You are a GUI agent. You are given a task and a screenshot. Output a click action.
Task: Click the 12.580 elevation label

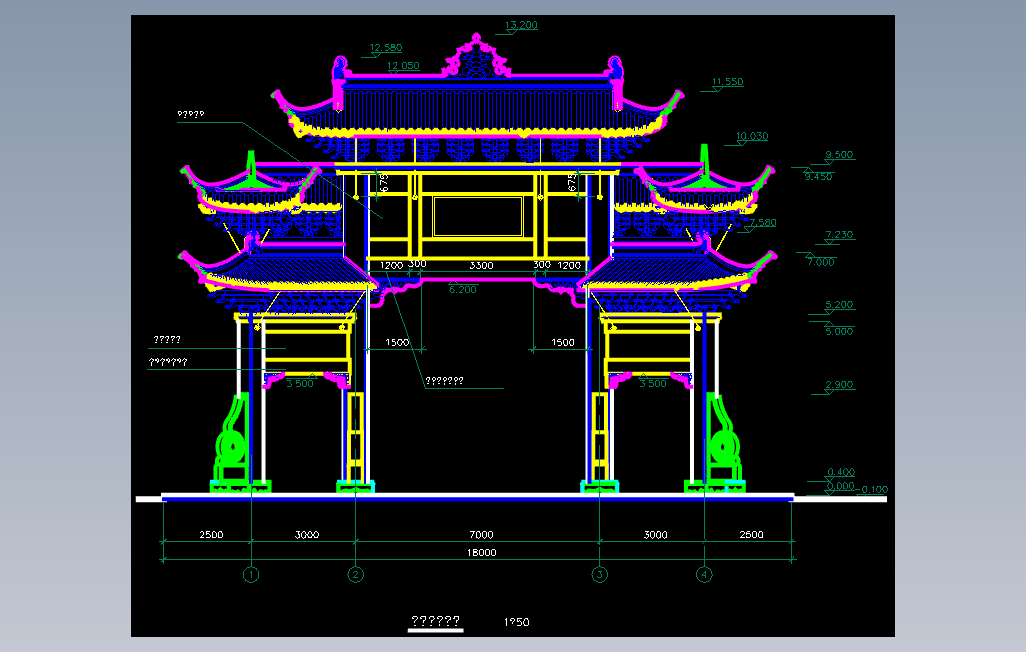385,48
